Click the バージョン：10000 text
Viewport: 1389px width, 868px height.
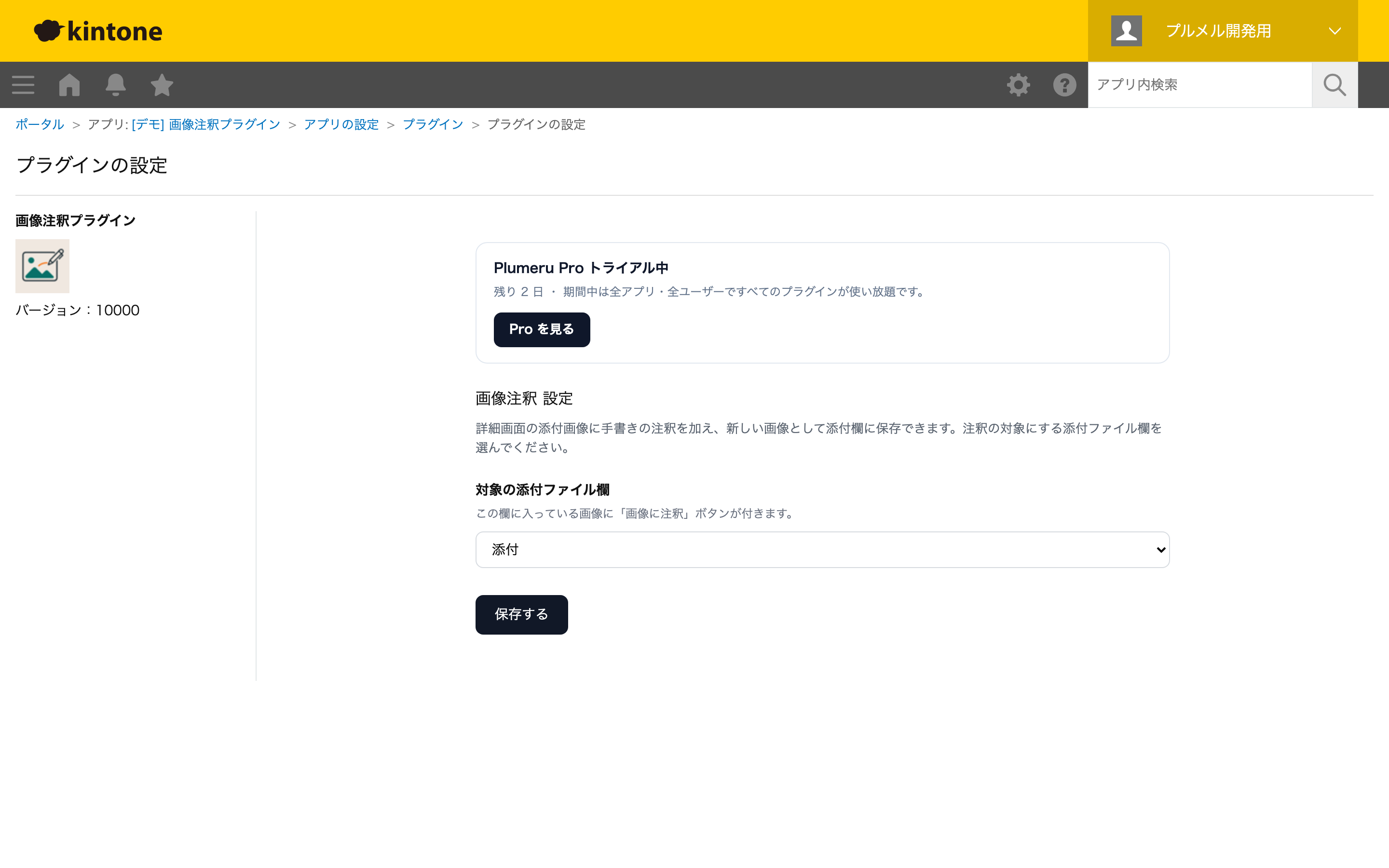coord(78,310)
